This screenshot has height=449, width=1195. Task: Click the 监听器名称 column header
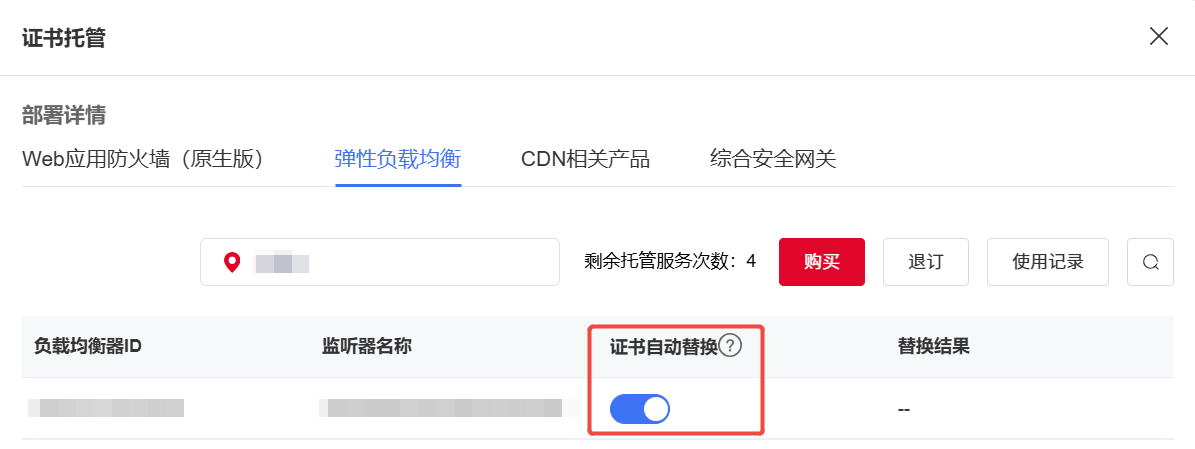click(367, 346)
